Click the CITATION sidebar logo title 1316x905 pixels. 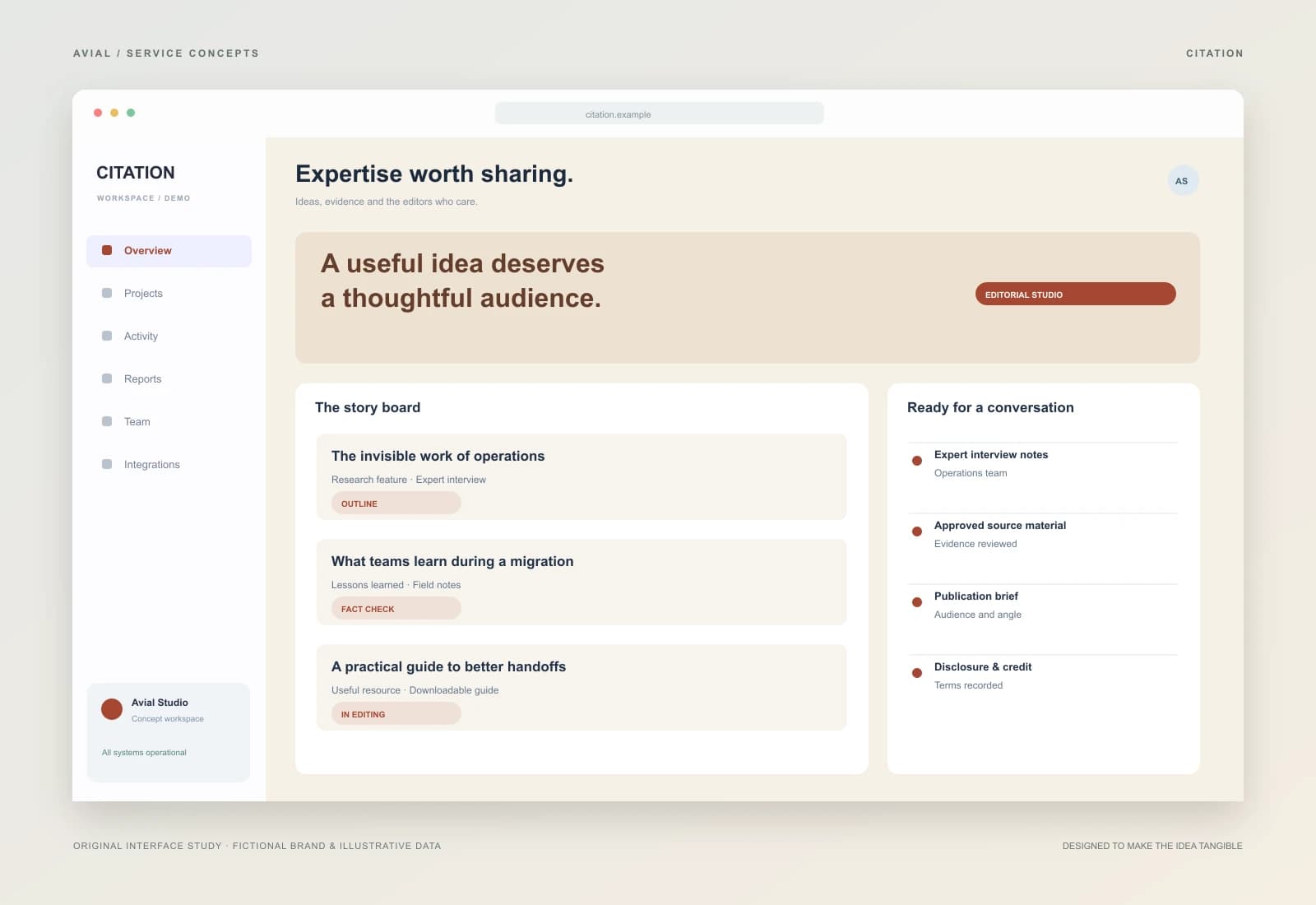pos(136,173)
